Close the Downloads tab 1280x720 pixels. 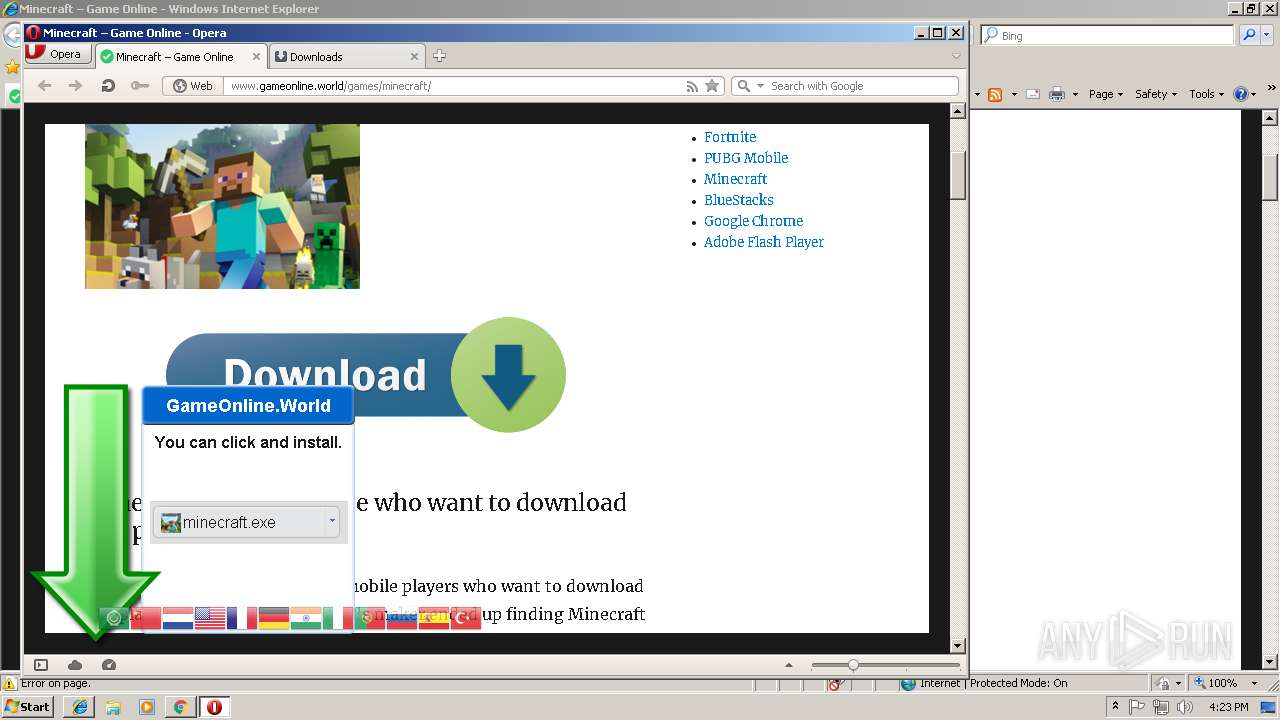[414, 57]
